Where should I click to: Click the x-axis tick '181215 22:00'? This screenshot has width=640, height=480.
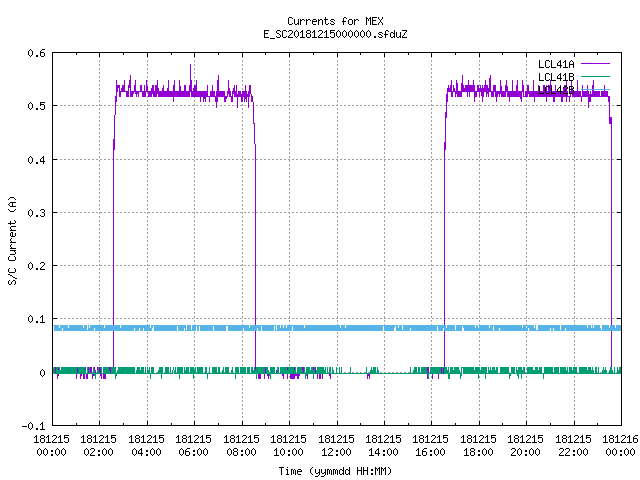(x=573, y=446)
